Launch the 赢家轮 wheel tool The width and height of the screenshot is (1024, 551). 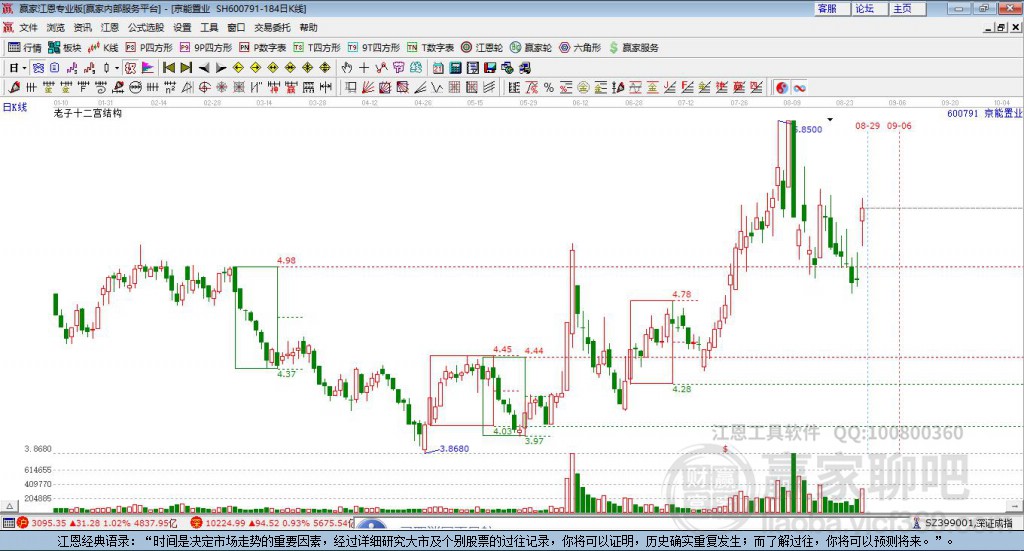pyautogui.click(x=531, y=48)
